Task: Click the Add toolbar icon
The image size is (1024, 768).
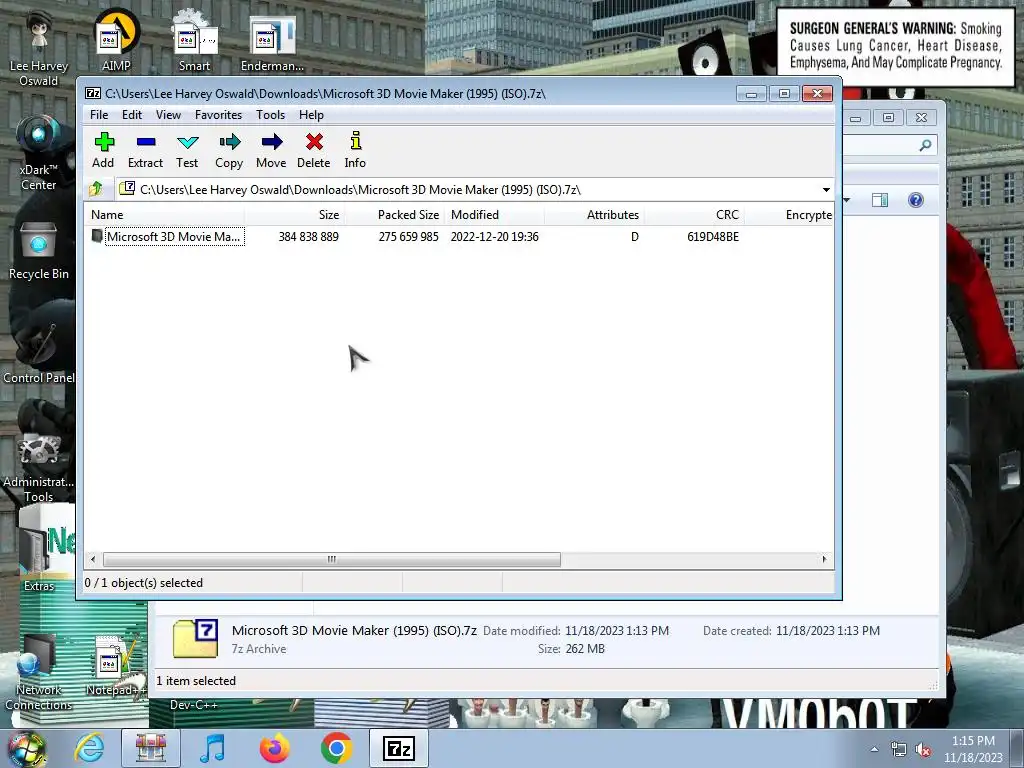Action: pyautogui.click(x=104, y=142)
